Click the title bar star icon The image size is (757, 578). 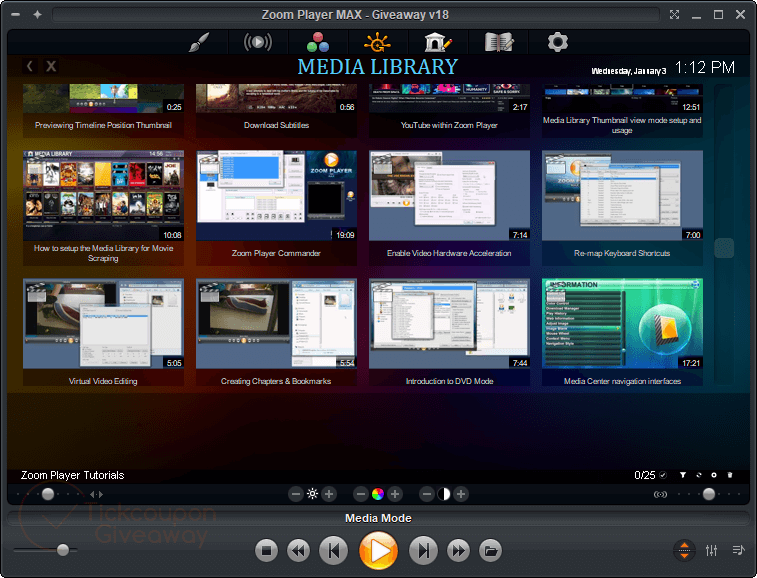38,14
